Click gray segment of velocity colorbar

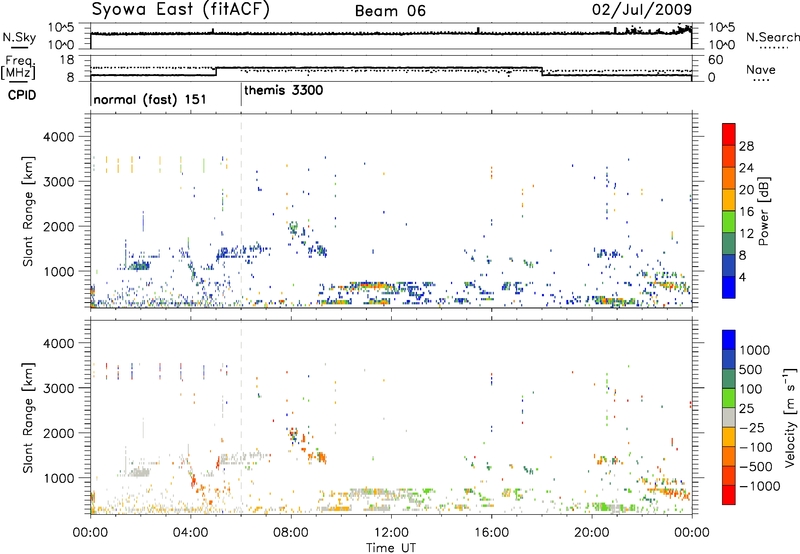click(729, 418)
